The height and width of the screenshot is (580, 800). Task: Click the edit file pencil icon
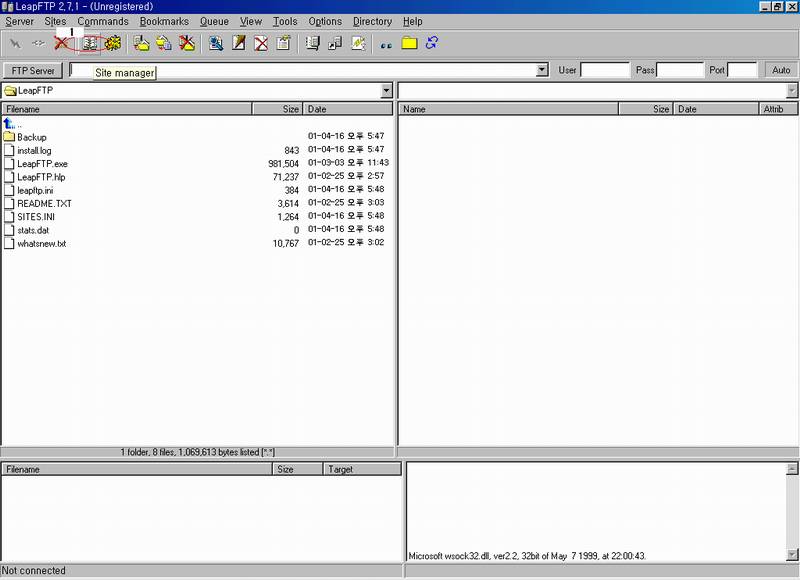[x=239, y=43]
